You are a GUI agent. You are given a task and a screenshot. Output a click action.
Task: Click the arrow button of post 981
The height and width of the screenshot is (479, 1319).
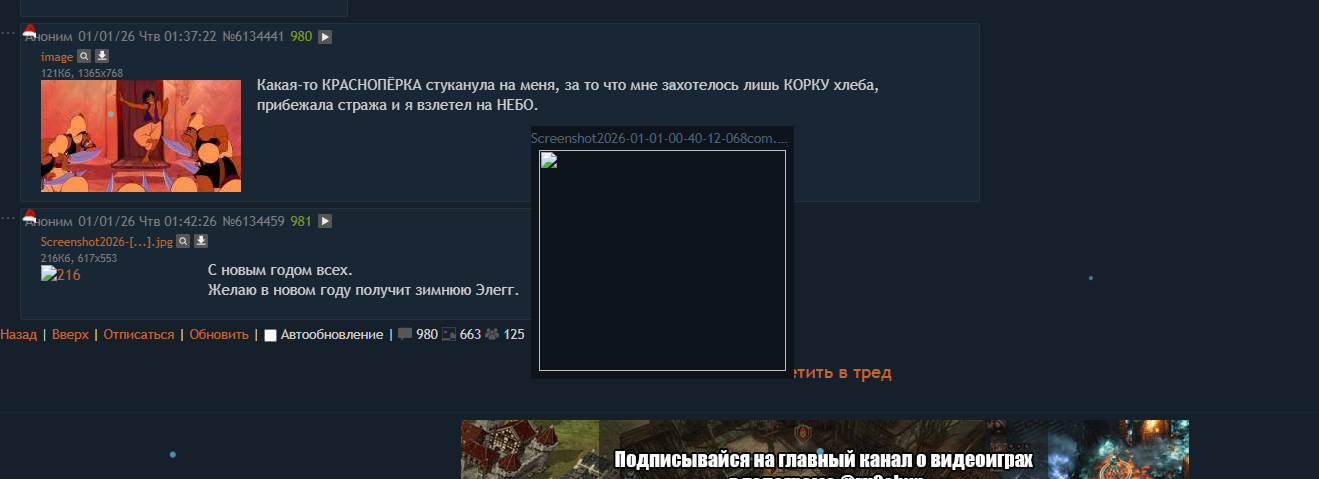pos(325,221)
